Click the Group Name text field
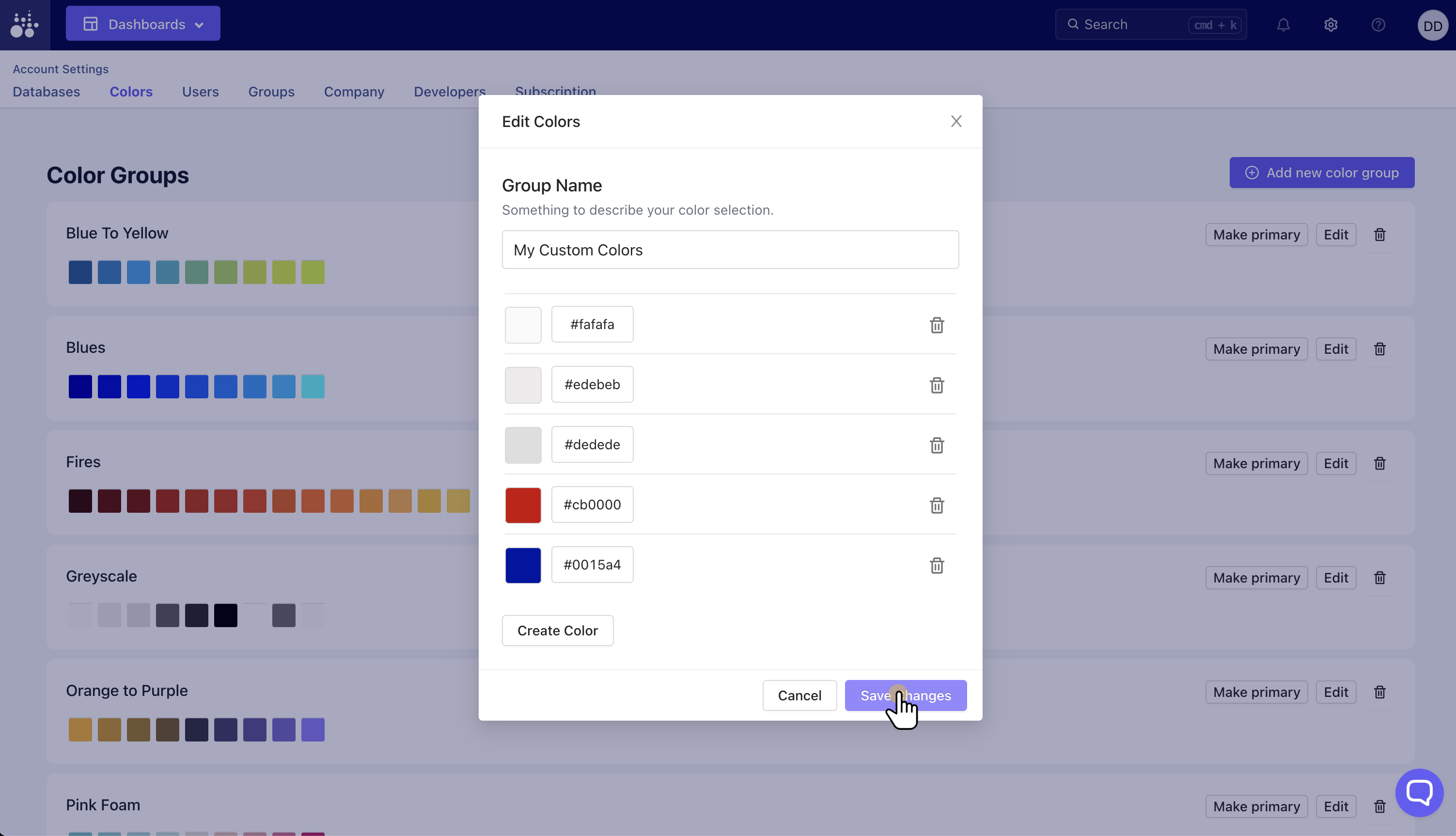The width and height of the screenshot is (1456, 836). (730, 250)
